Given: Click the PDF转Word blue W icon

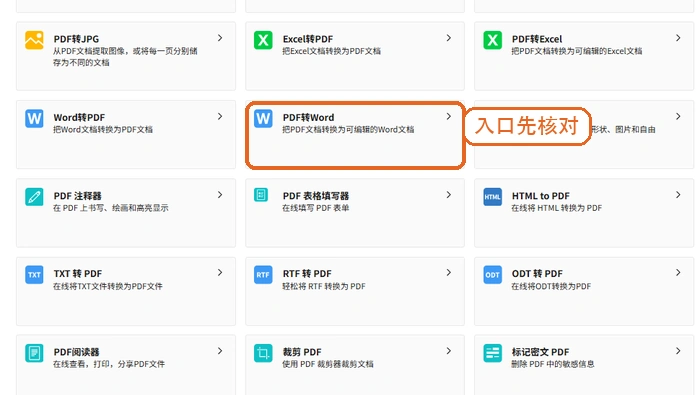Looking at the screenshot, I should pos(263,119).
